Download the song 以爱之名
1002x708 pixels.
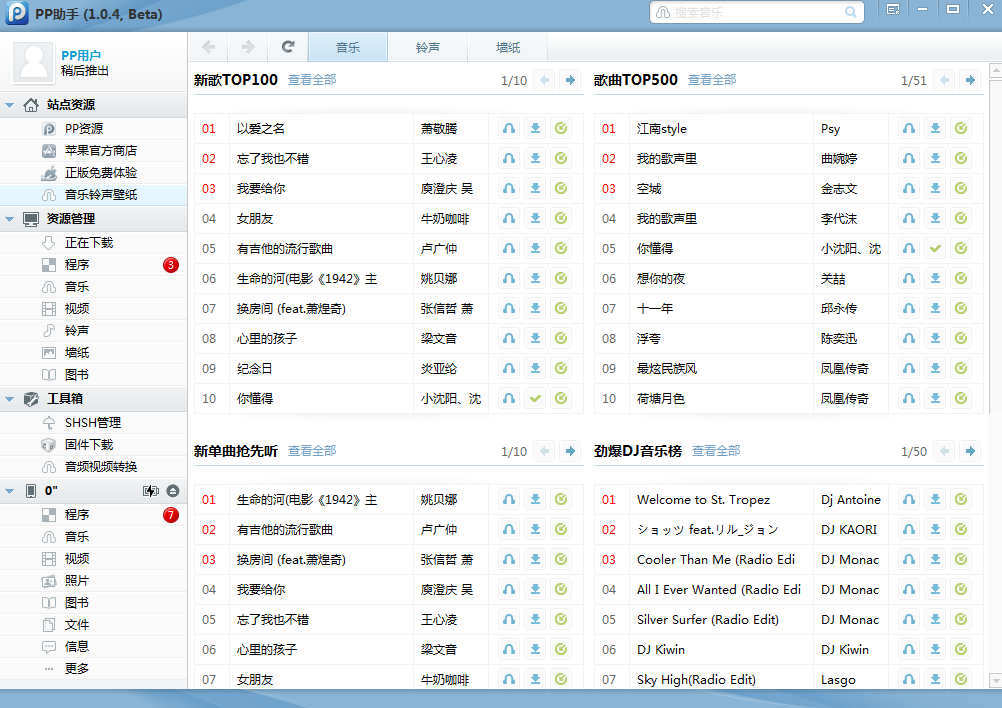coord(534,128)
